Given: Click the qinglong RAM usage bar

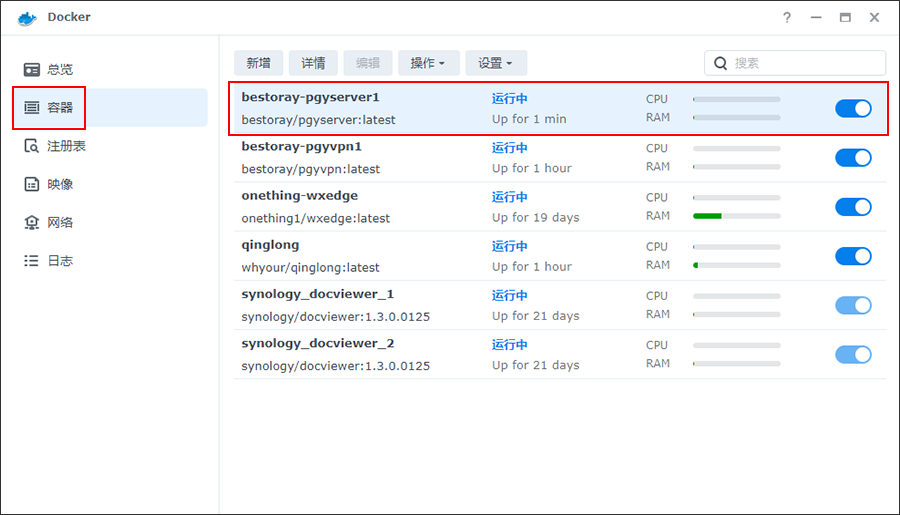Looking at the screenshot, I should tap(736, 265).
